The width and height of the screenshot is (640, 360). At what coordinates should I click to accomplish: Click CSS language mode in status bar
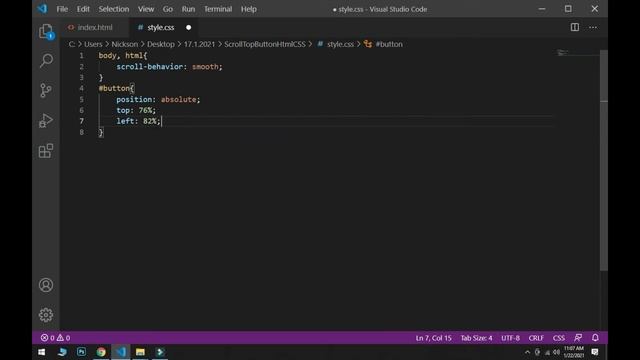[558, 338]
